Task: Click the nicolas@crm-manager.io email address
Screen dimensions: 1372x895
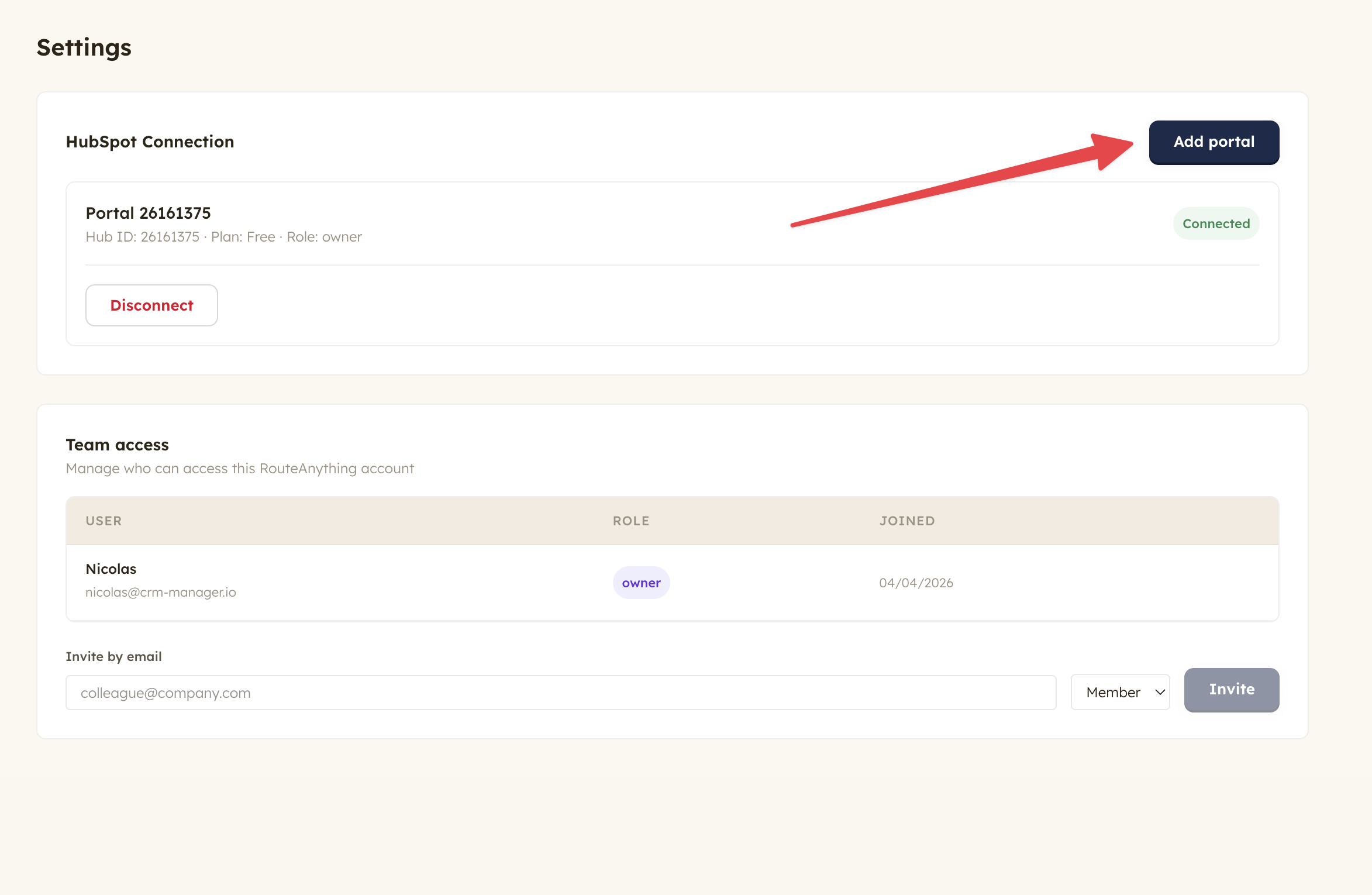Action: pos(161,592)
